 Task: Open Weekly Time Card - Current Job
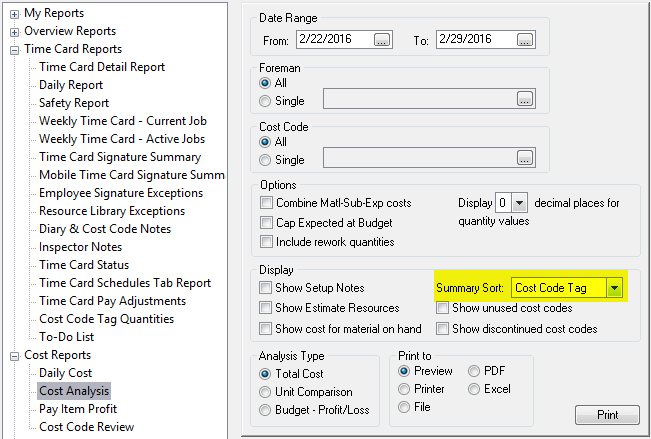(x=123, y=121)
